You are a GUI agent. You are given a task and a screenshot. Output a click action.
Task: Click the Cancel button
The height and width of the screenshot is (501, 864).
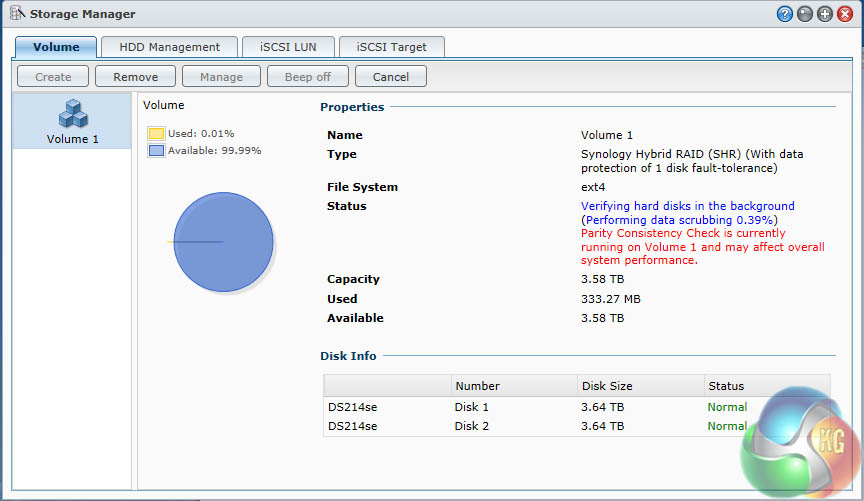click(x=390, y=77)
